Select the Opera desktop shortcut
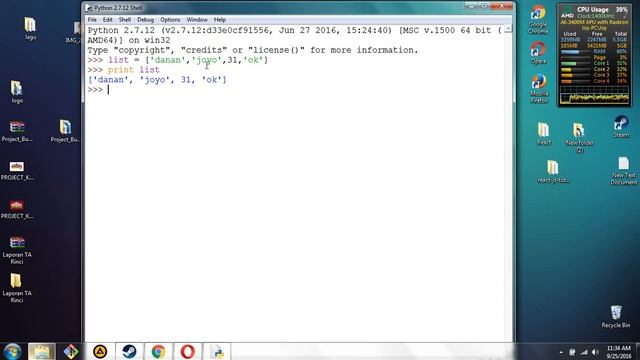The height and width of the screenshot is (360, 640). click(538, 53)
